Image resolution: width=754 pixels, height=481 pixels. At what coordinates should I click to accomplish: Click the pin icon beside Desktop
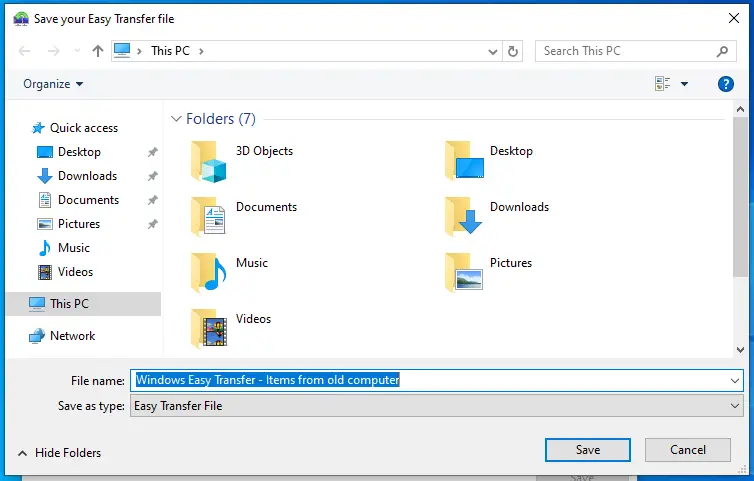(152, 152)
